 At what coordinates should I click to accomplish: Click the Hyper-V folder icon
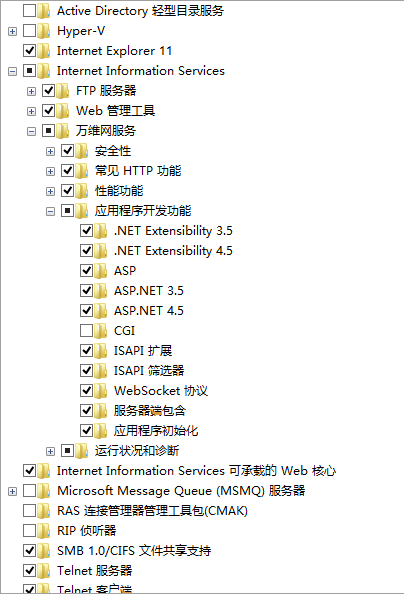point(44,31)
